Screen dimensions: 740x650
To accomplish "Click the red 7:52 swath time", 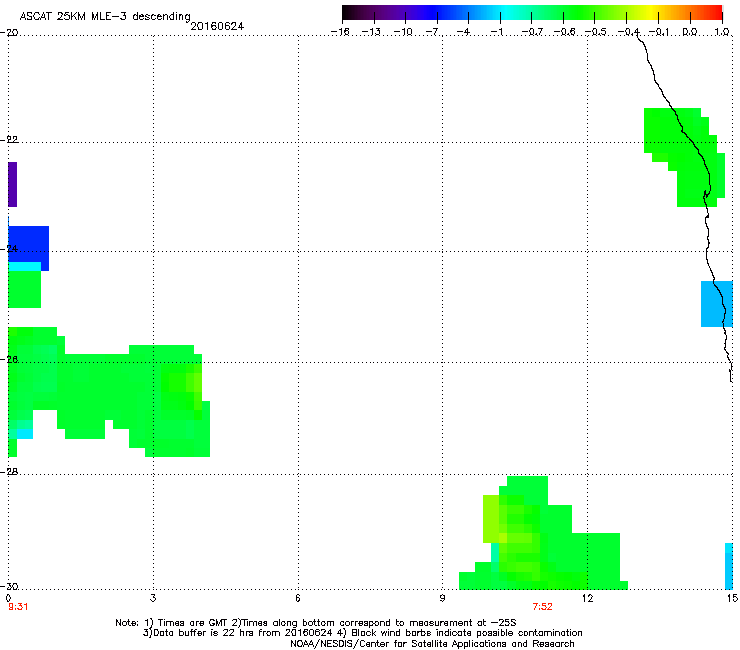I will click(542, 607).
